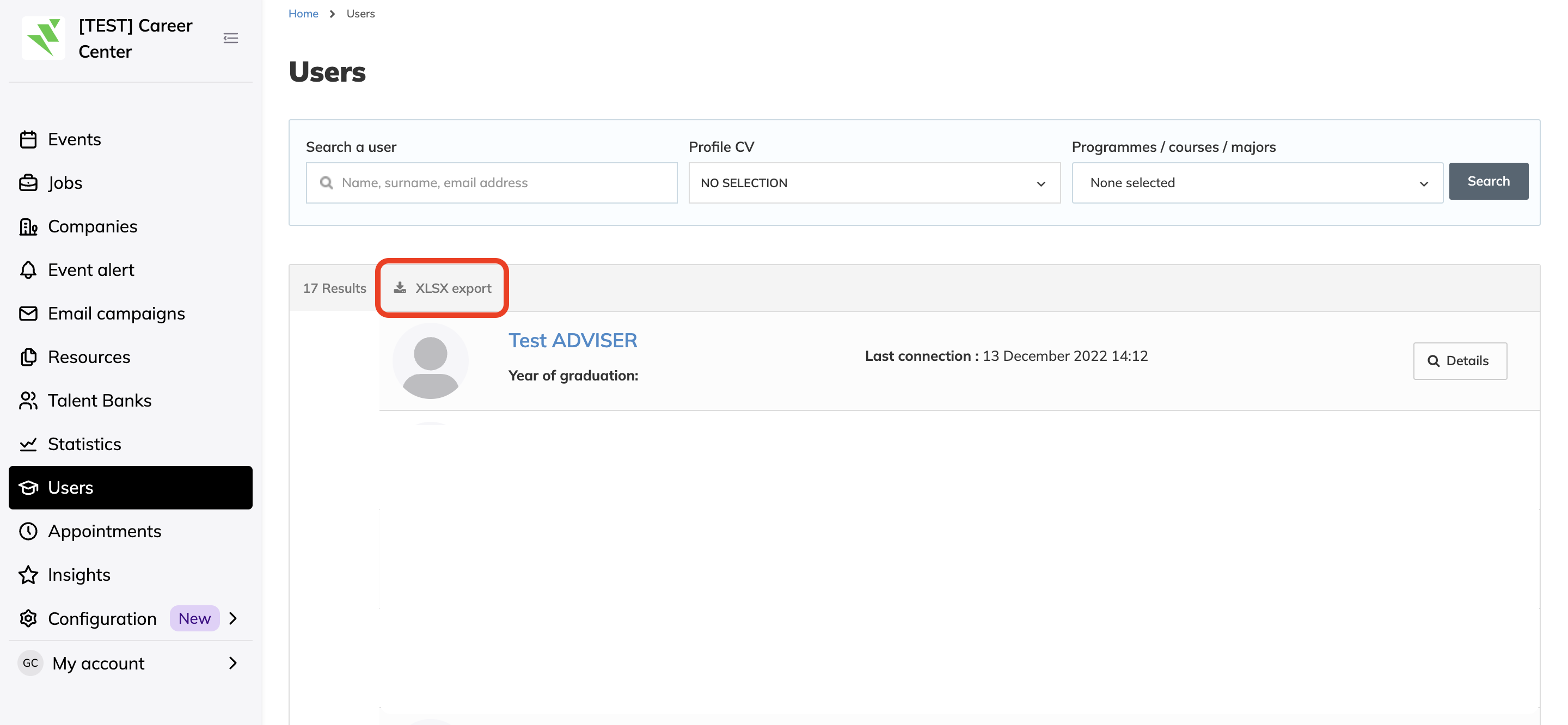
Task: Click the Statistics chart icon
Action: point(28,444)
